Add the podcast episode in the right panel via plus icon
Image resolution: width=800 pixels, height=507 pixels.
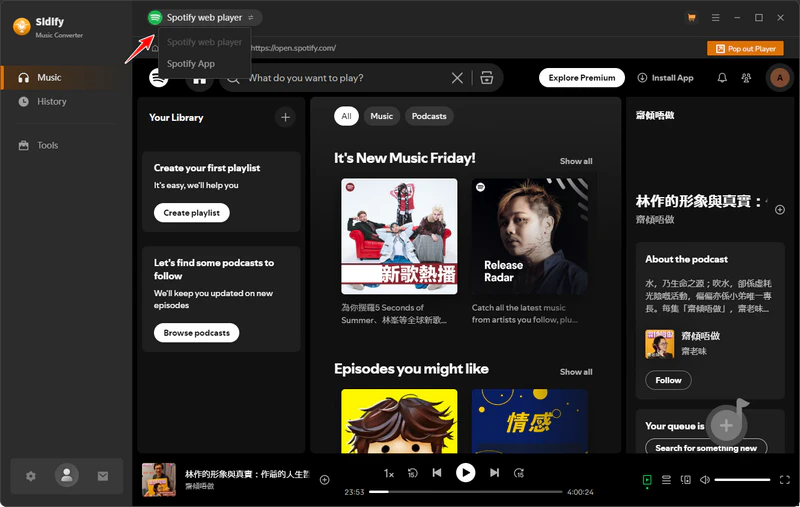(780, 210)
